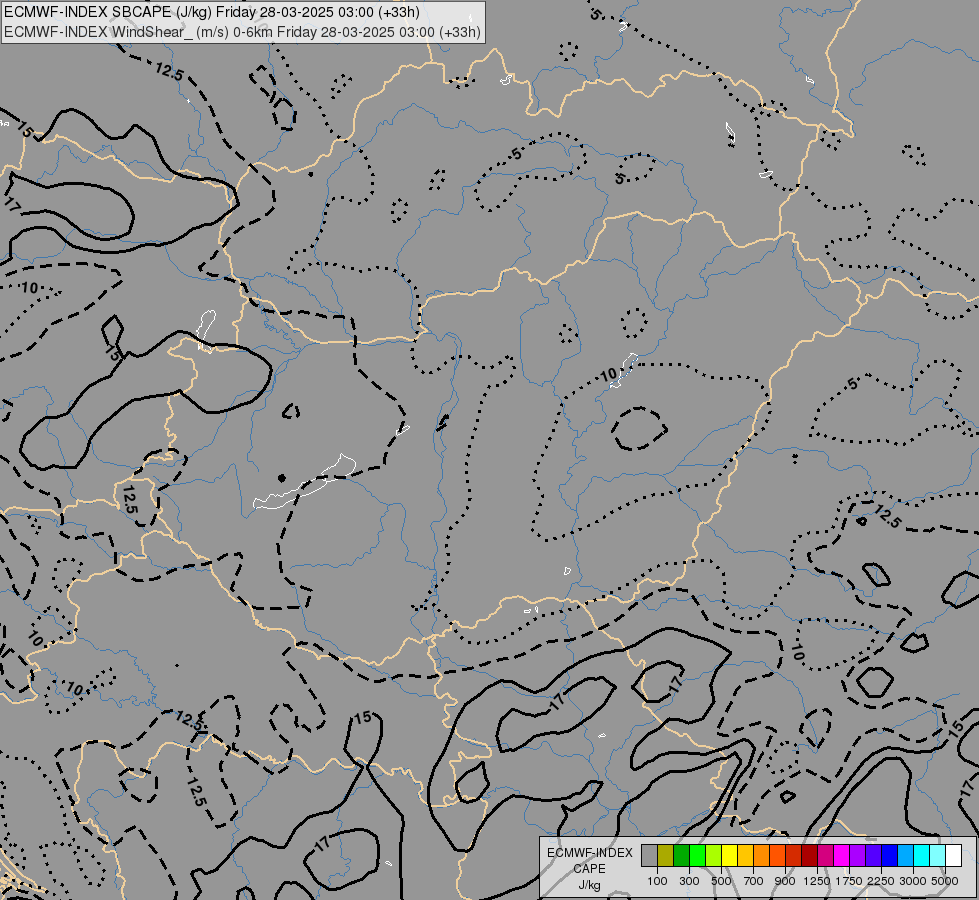This screenshot has height=900, width=979.
Task: Select the dark red swatch left of 1250
Action: [810, 855]
